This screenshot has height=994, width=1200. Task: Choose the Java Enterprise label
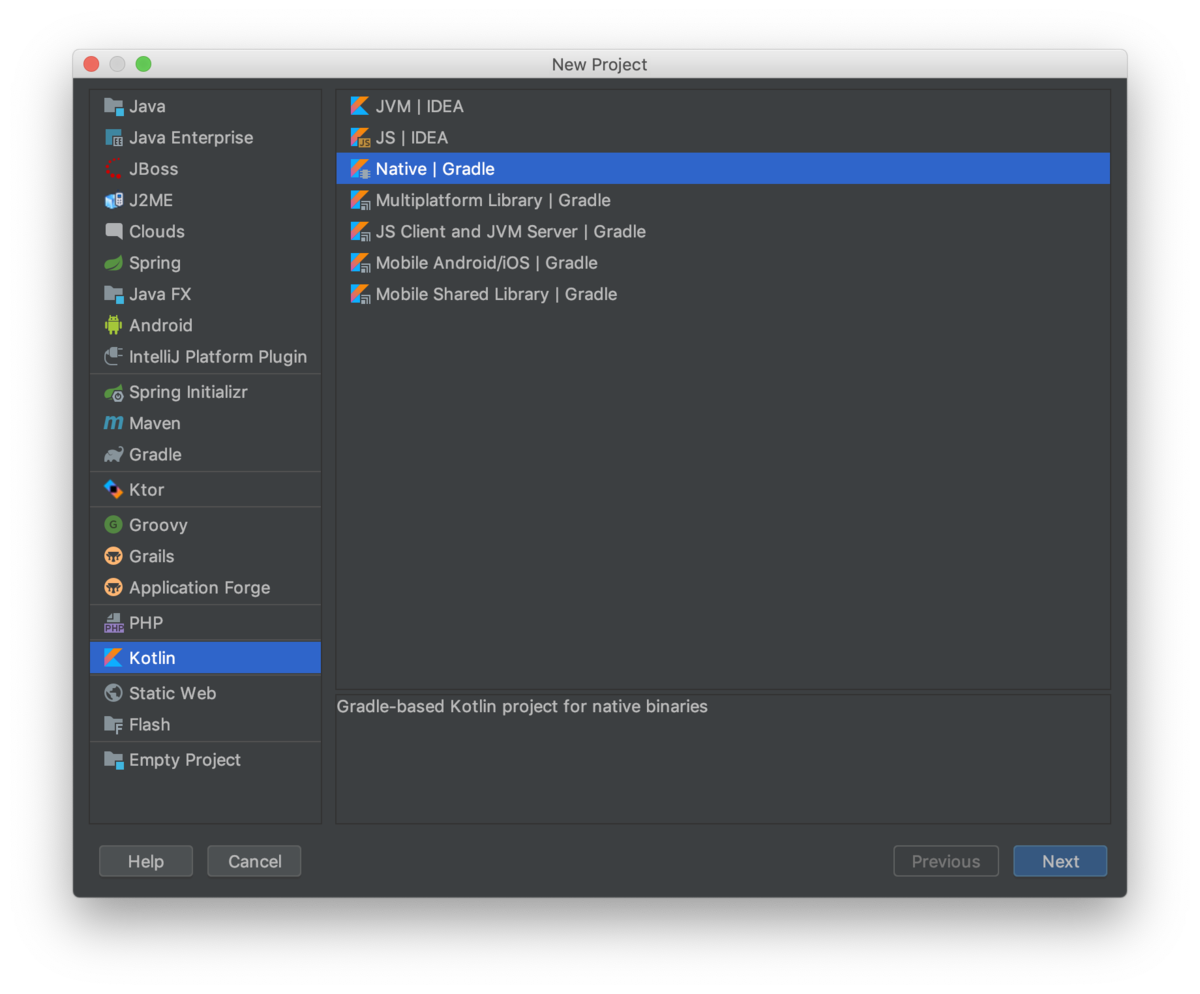191,138
